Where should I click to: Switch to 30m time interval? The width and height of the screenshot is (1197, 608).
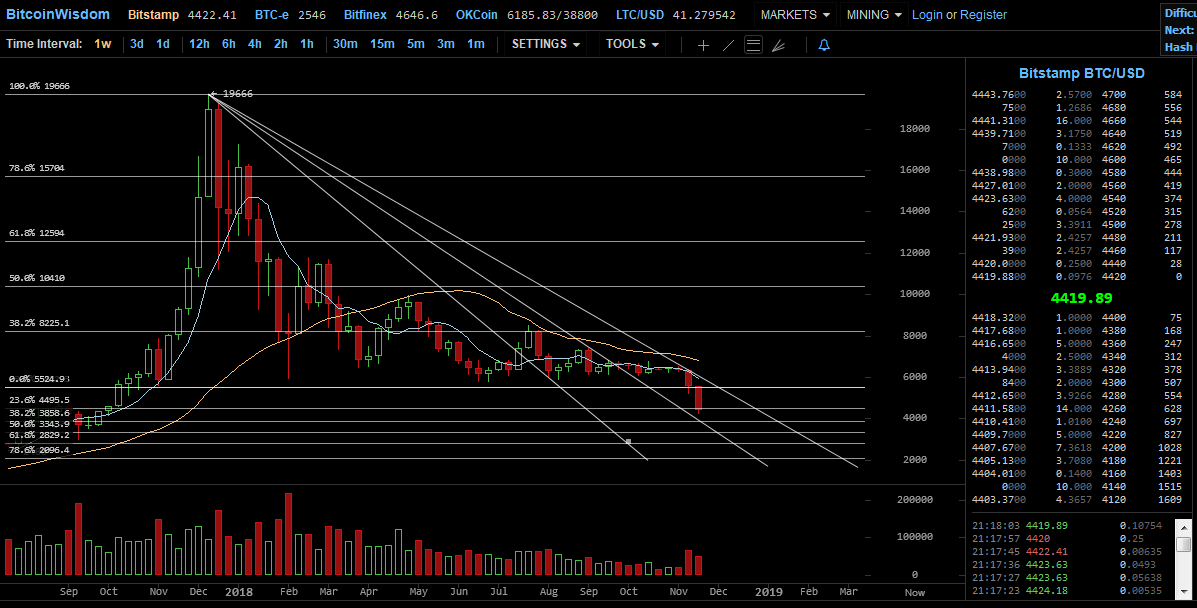click(345, 44)
